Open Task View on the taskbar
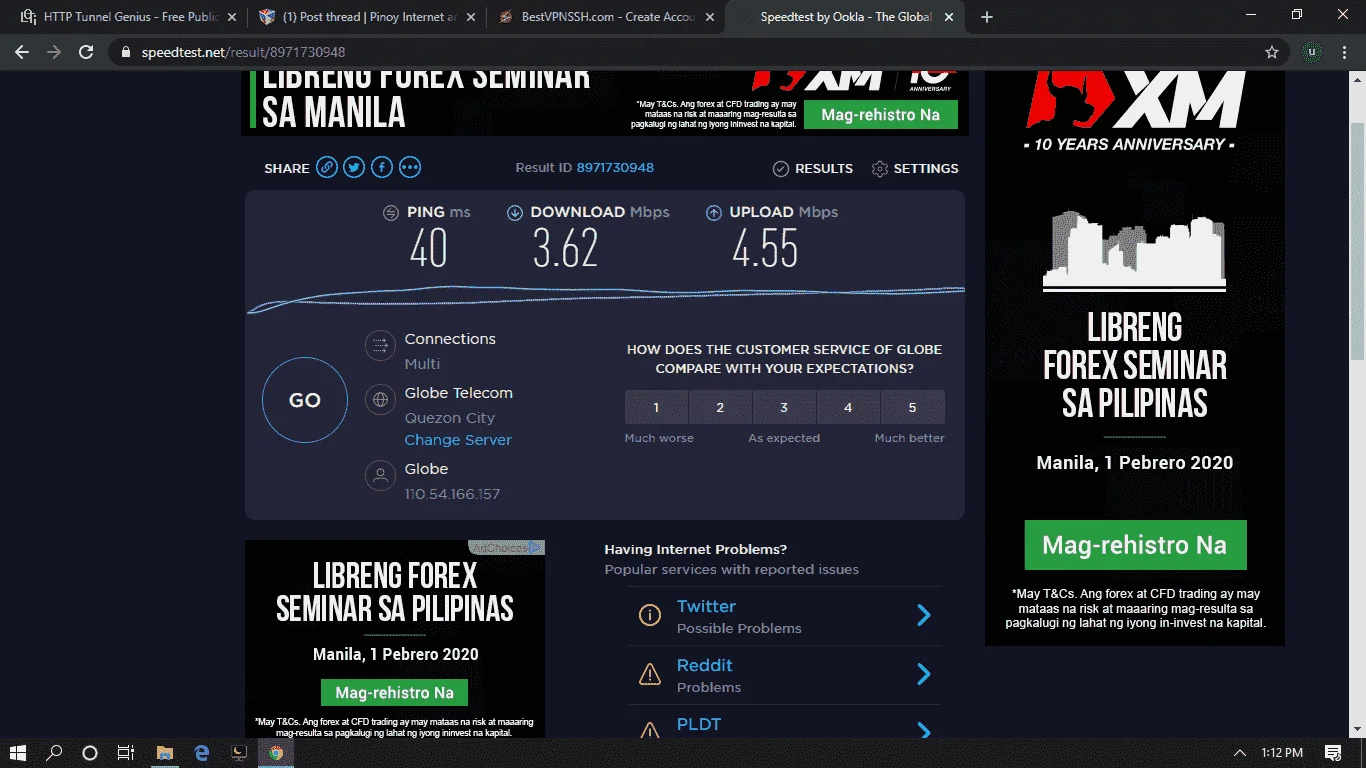Viewport: 1366px width, 768px height. pyautogui.click(x=126, y=752)
